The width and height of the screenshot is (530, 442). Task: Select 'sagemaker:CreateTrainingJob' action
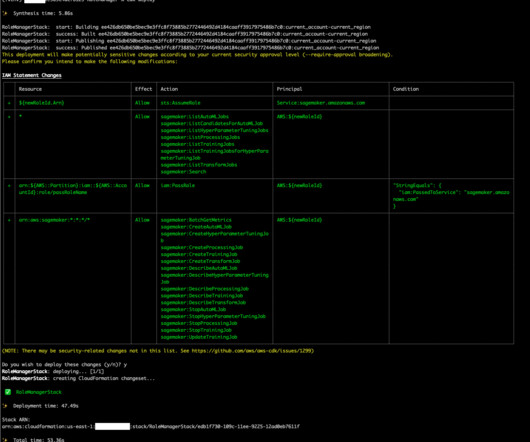[x=199, y=254]
